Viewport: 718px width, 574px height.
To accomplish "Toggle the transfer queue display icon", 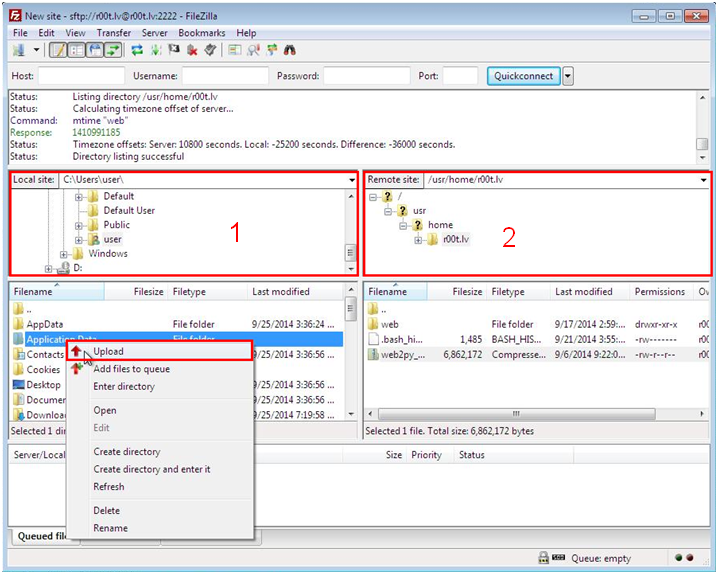I will point(112,50).
